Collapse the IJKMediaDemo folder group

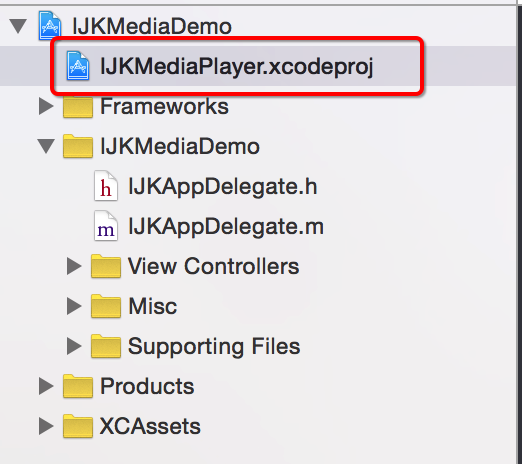[46, 146]
